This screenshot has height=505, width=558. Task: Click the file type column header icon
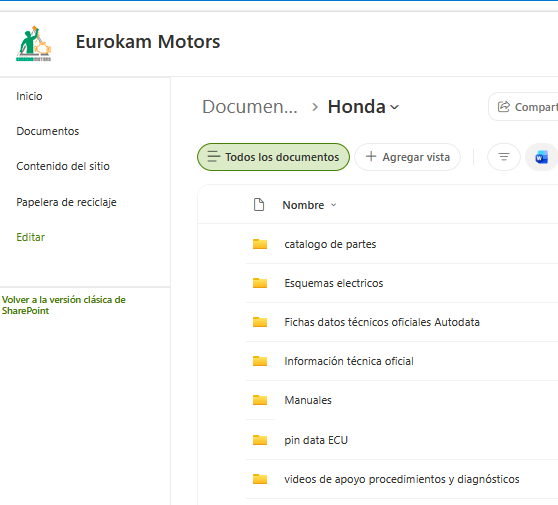[259, 205]
